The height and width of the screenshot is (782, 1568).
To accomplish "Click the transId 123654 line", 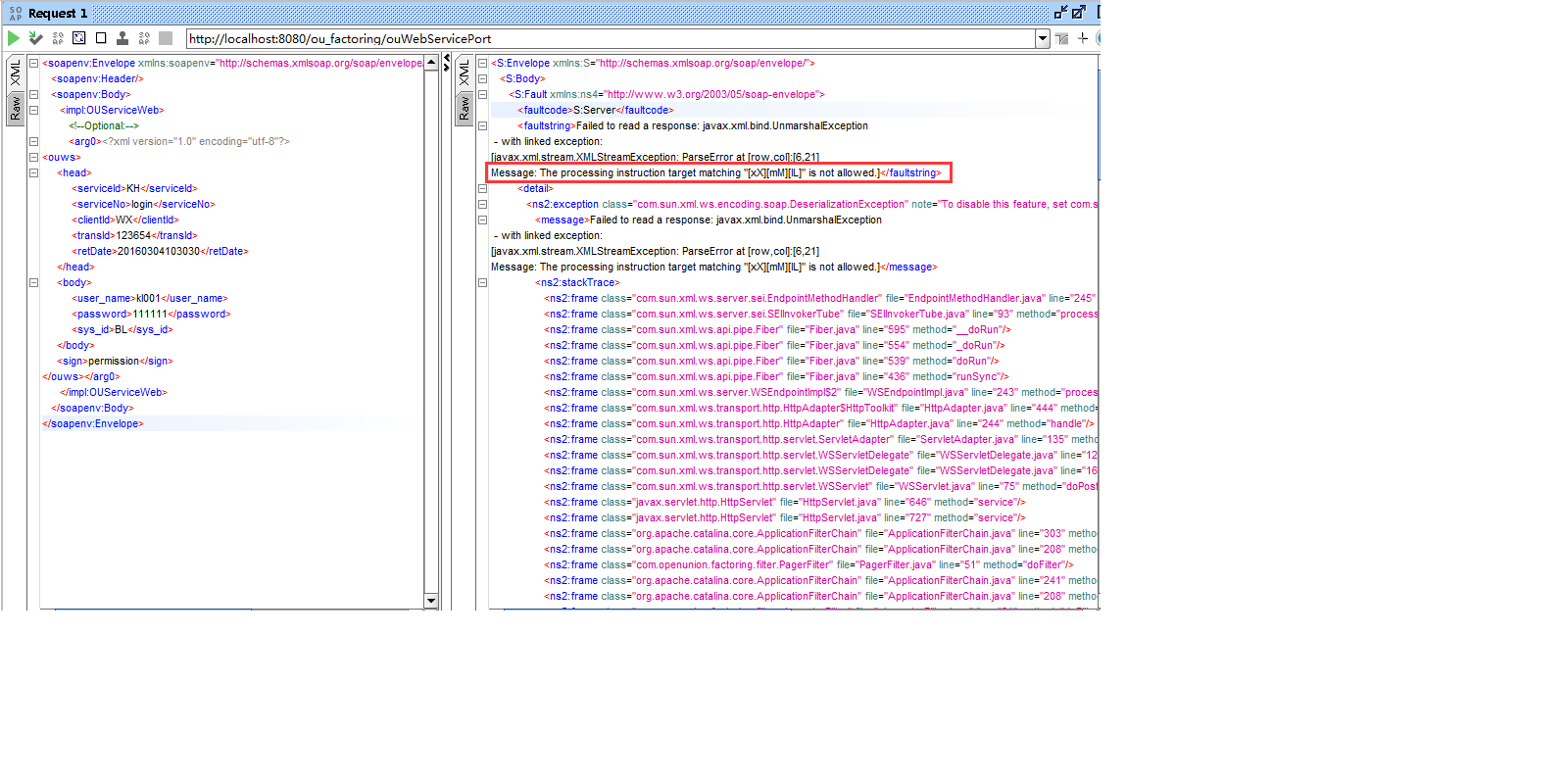I will [x=134, y=235].
